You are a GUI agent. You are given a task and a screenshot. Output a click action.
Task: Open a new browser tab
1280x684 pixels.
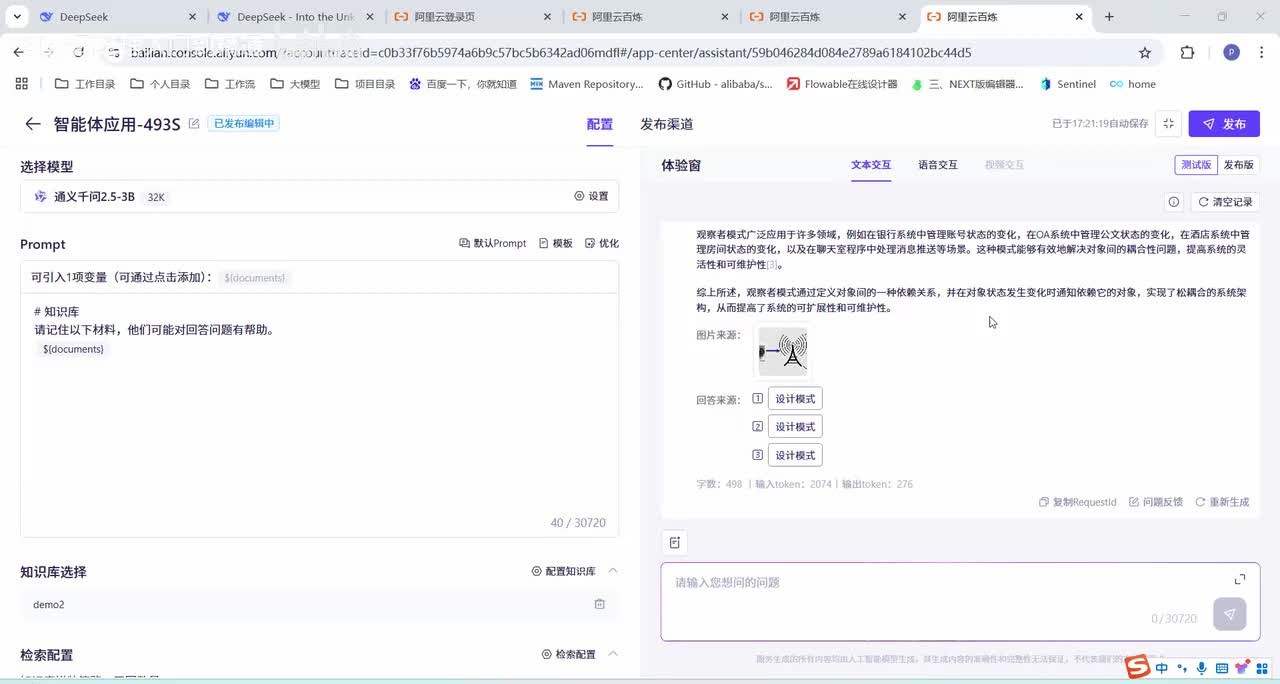(x=1109, y=17)
